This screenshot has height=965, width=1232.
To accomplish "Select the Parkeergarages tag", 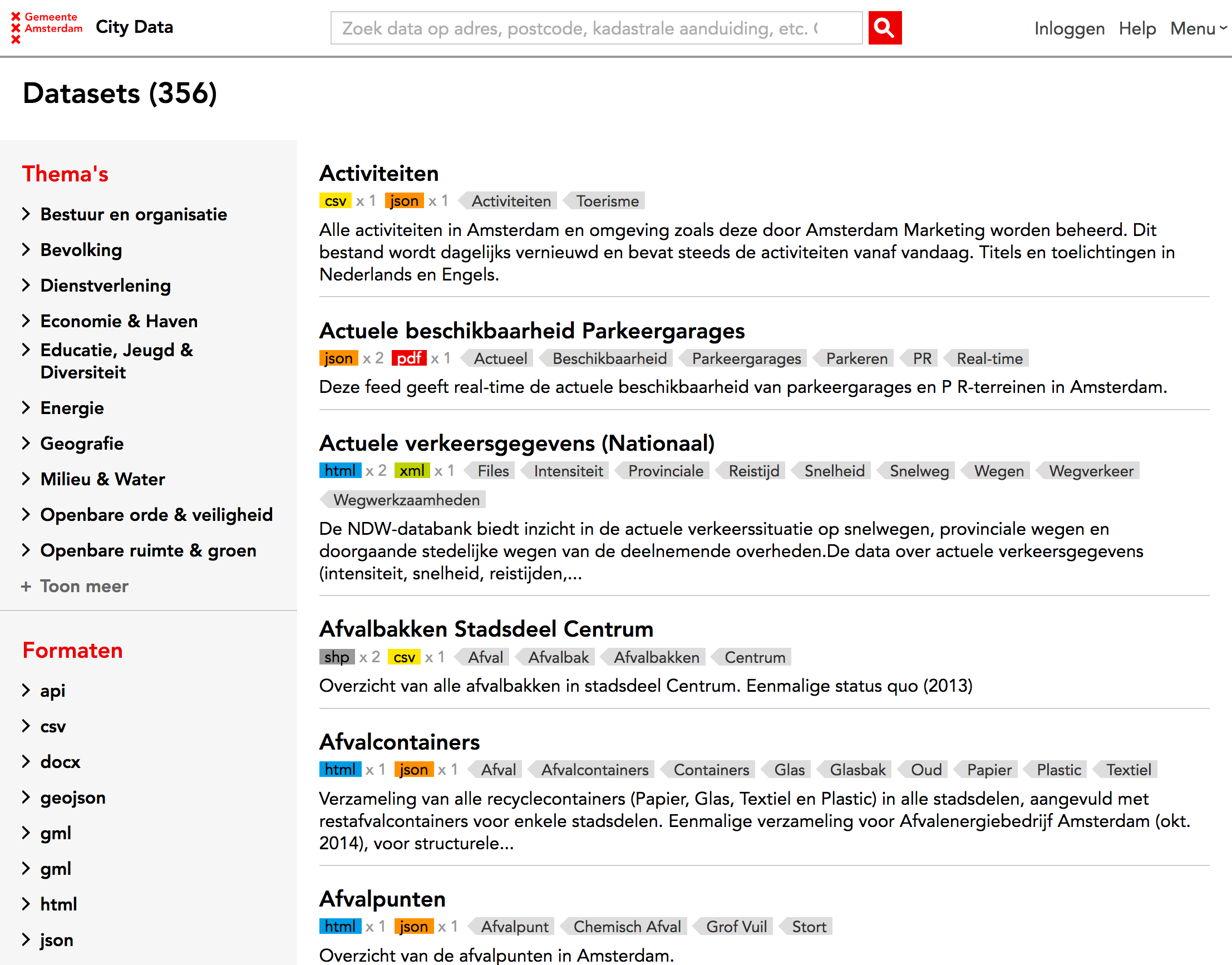I will point(743,358).
